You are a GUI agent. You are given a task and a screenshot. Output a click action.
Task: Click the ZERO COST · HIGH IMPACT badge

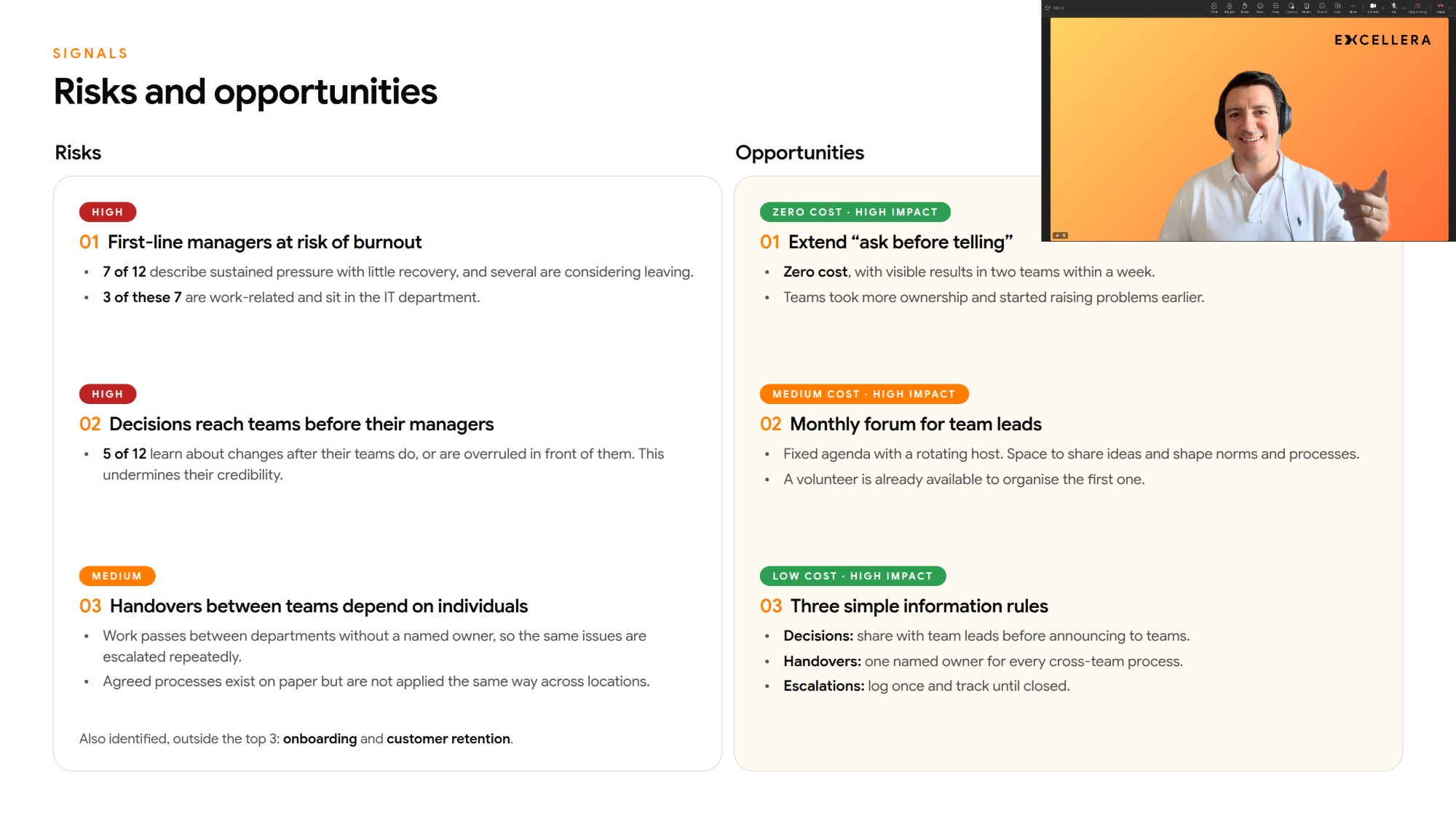pos(855,212)
